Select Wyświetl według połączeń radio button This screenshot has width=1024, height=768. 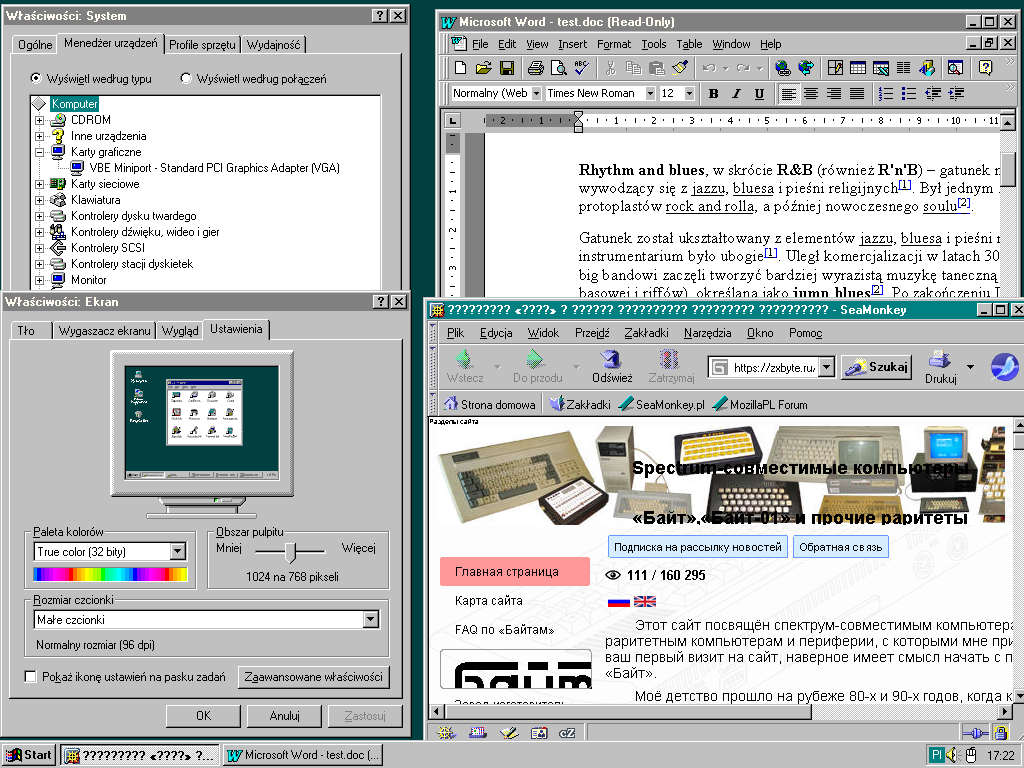(x=186, y=78)
